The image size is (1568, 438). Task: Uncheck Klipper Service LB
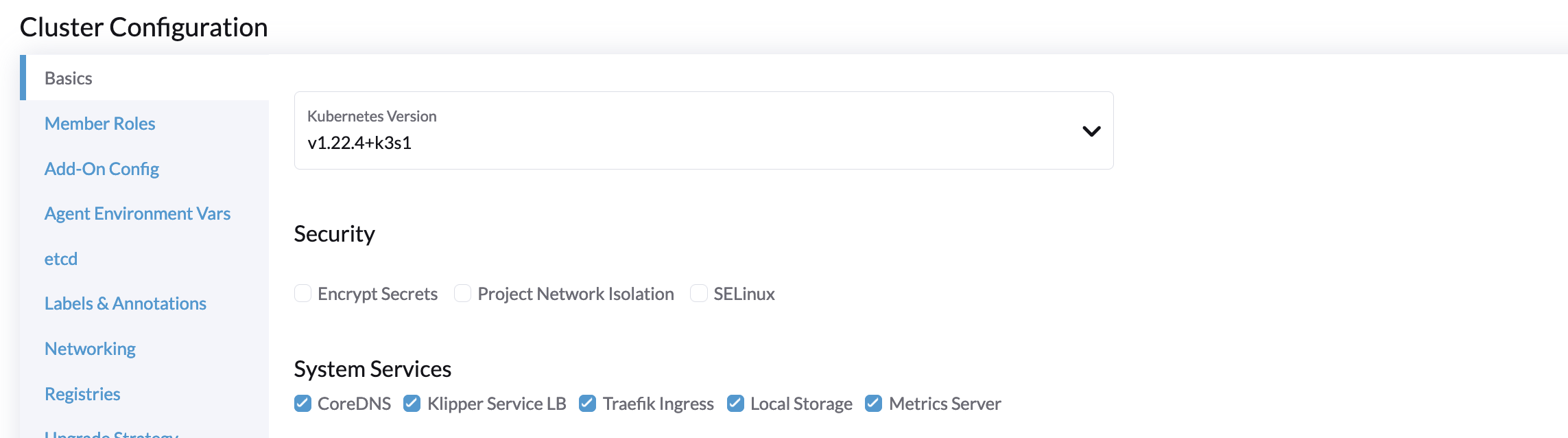click(x=413, y=404)
